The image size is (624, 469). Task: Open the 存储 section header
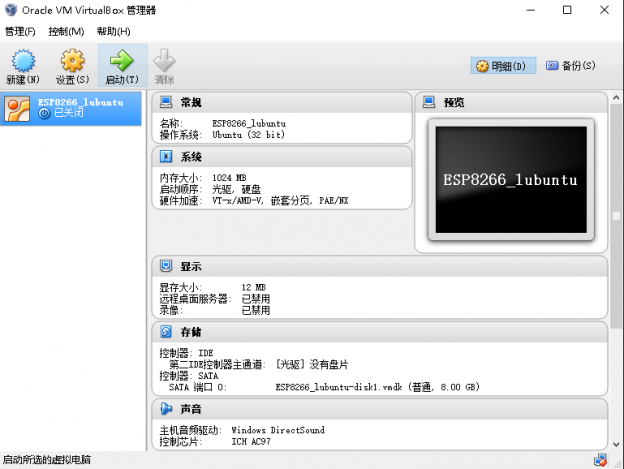(380, 331)
